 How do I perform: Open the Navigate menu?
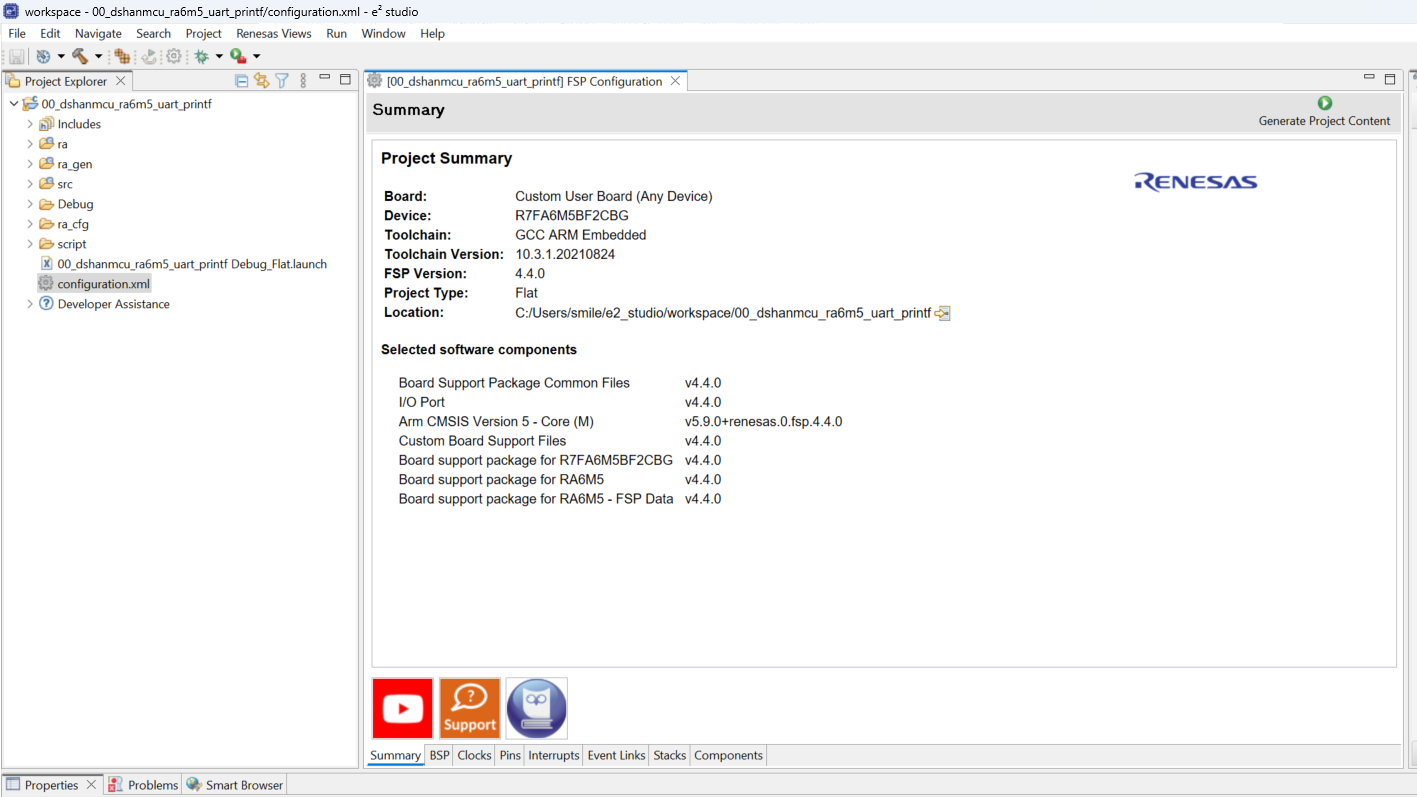tap(98, 33)
